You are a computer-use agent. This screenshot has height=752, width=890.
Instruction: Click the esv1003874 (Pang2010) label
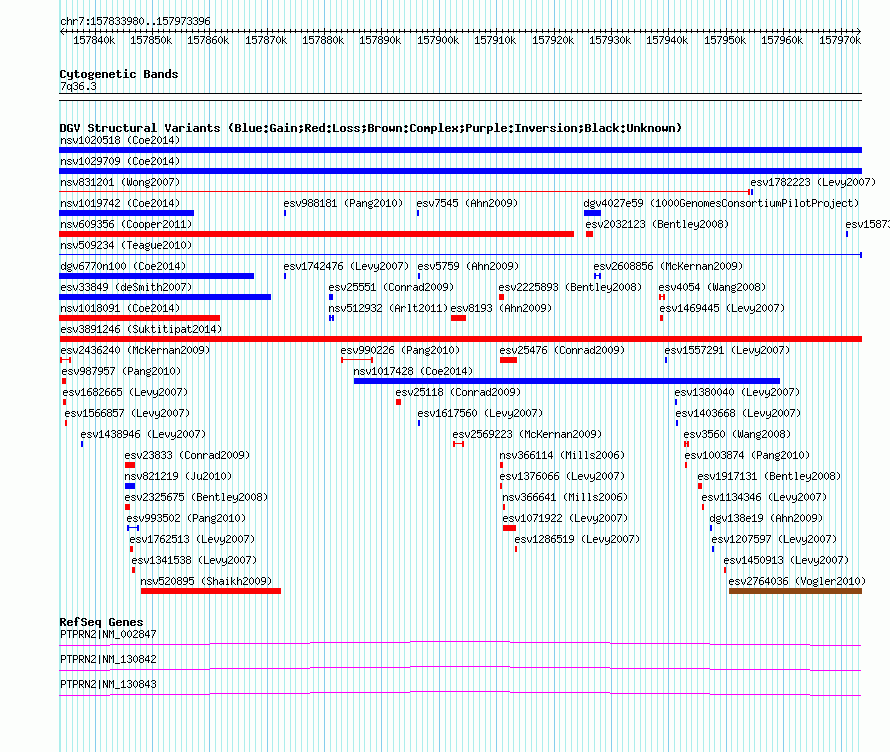pos(747,455)
